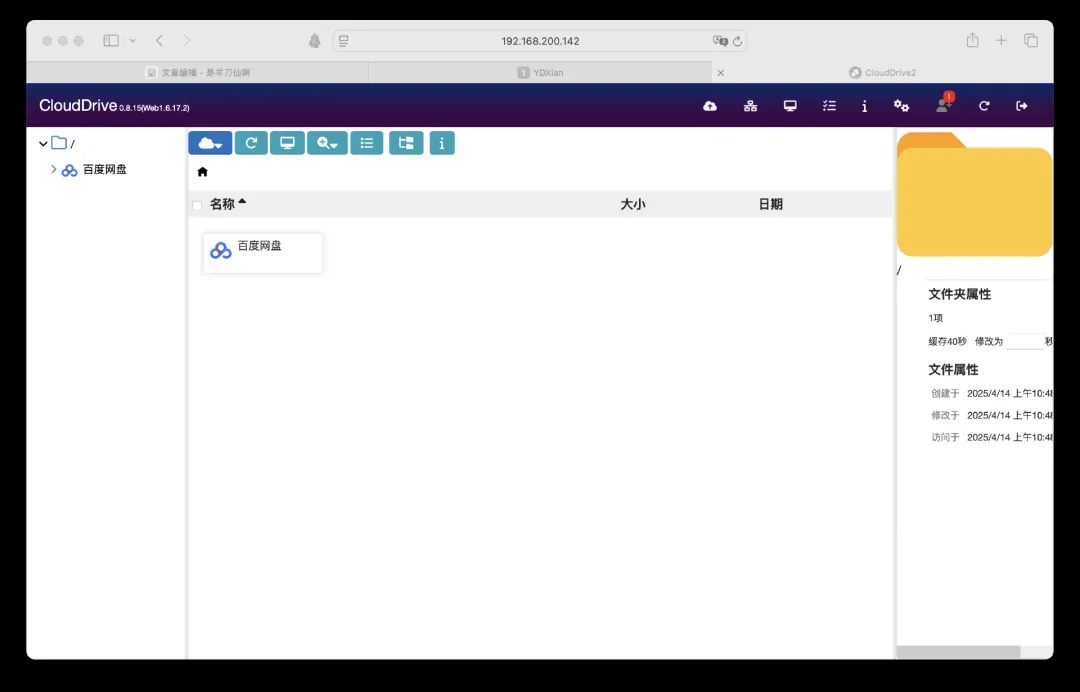Collapse the root folder tree chevron
This screenshot has height=692, width=1080.
(x=42, y=144)
